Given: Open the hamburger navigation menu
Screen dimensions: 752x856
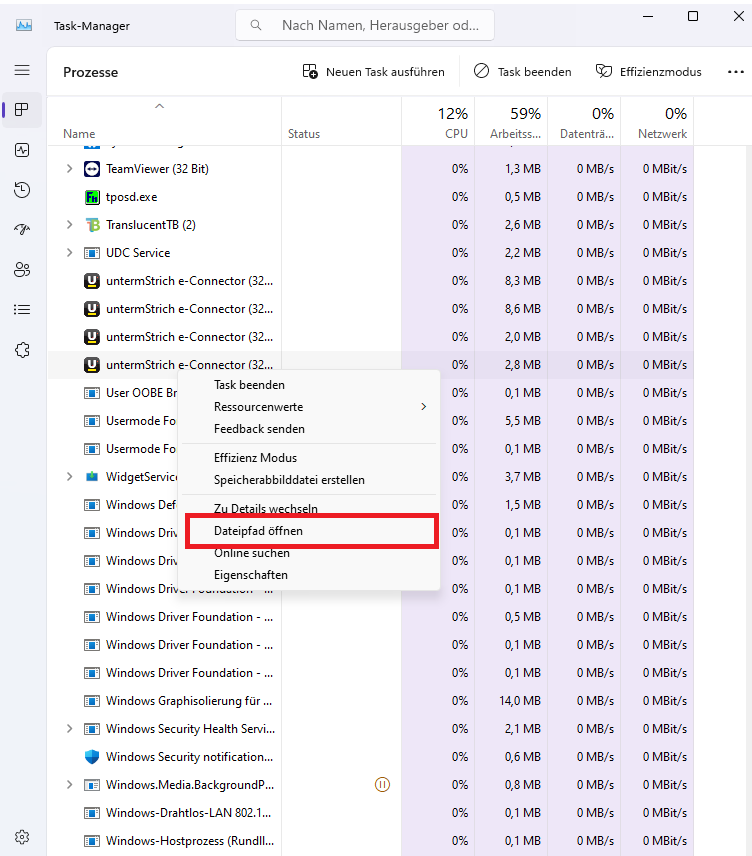Looking at the screenshot, I should 22,71.
